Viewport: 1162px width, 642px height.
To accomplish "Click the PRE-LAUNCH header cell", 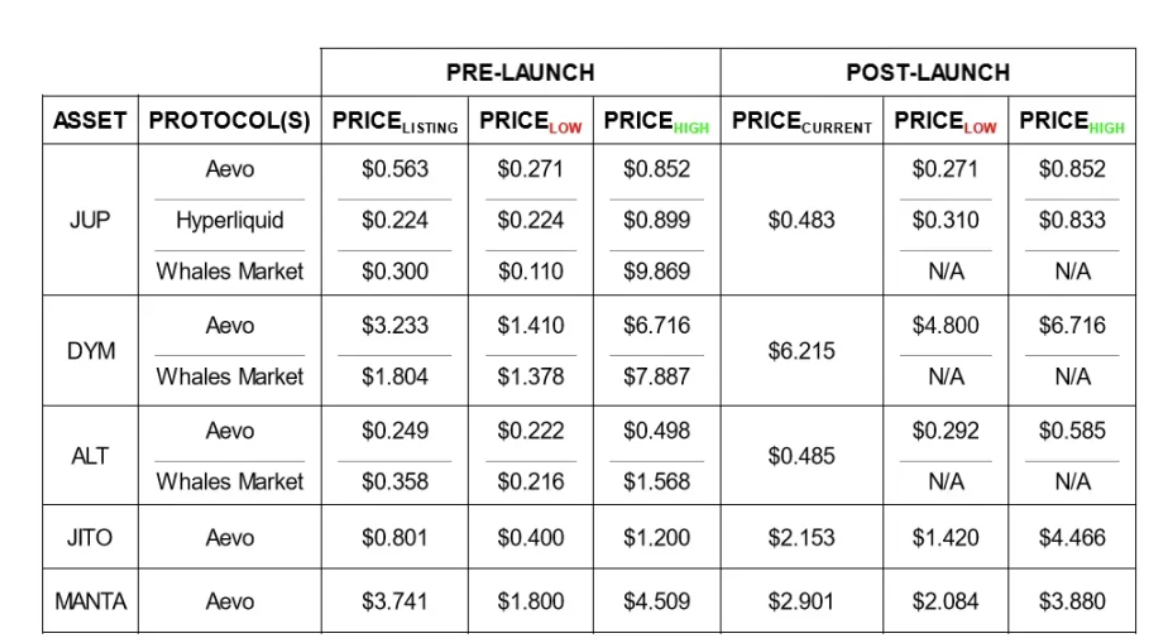I will pos(520,72).
